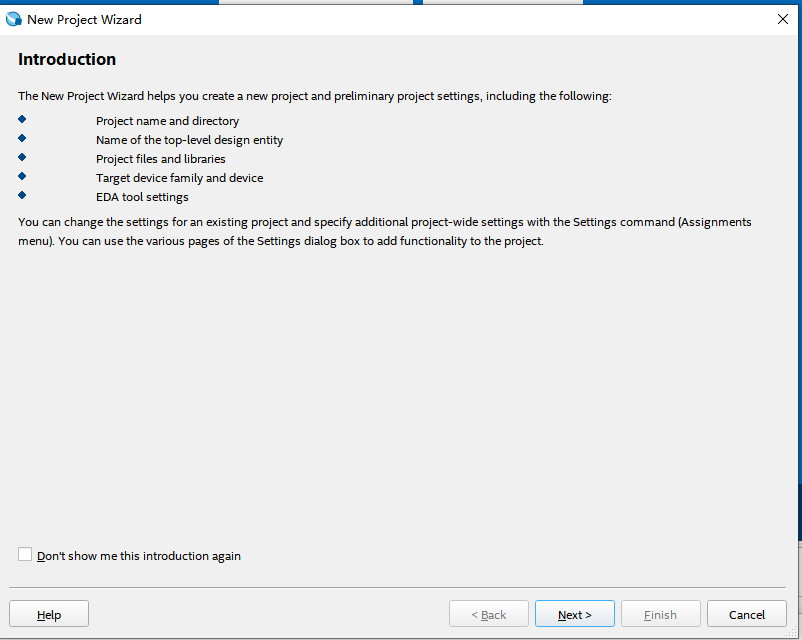Select the diamond bullet beside Project files and libraries

22,158
